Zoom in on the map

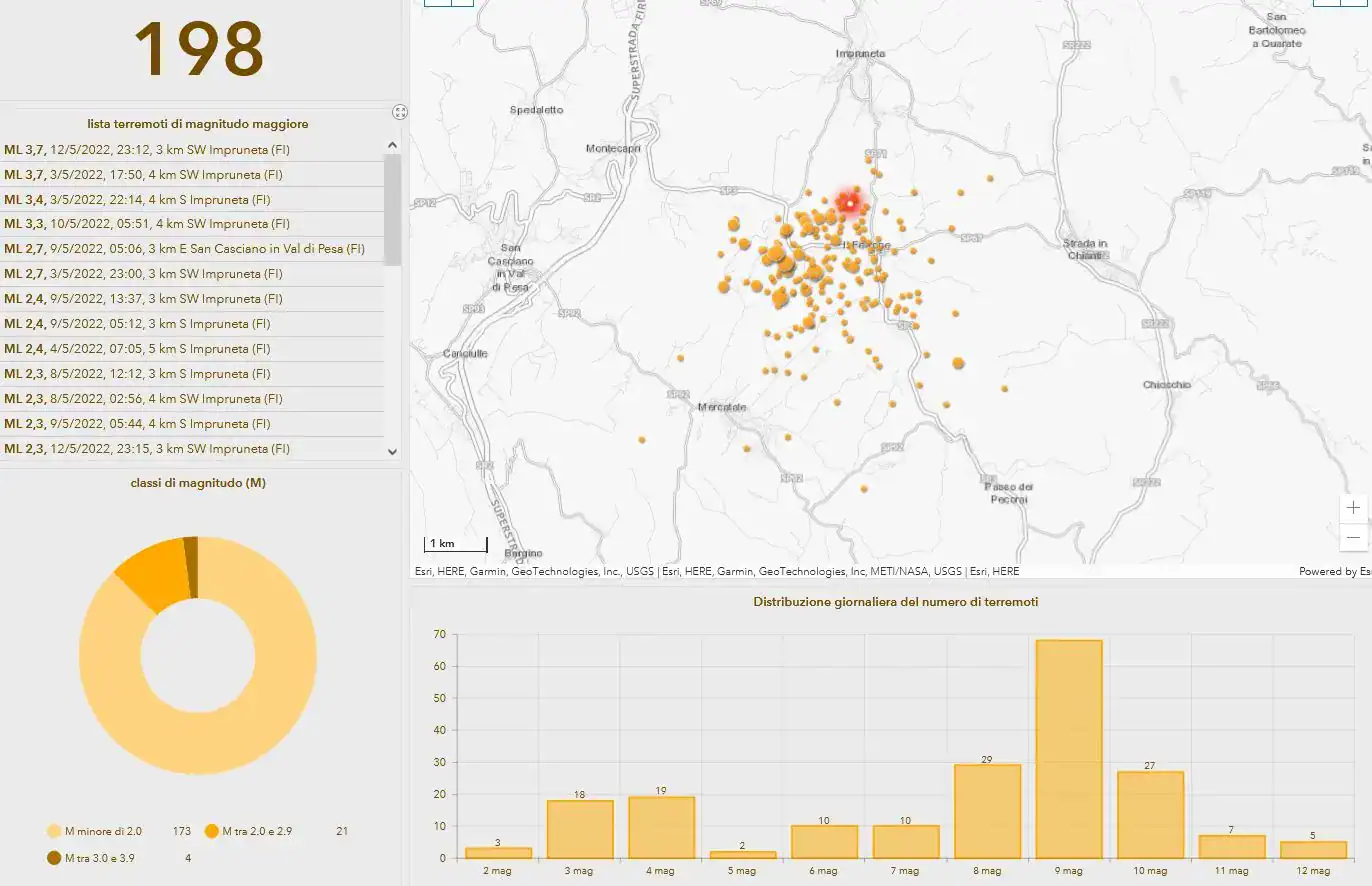1353,507
